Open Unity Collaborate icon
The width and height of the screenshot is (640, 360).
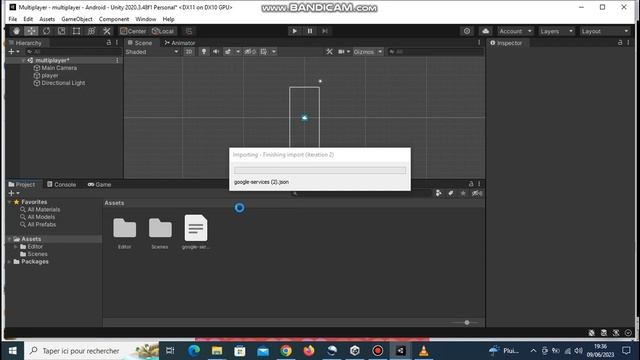[467, 31]
